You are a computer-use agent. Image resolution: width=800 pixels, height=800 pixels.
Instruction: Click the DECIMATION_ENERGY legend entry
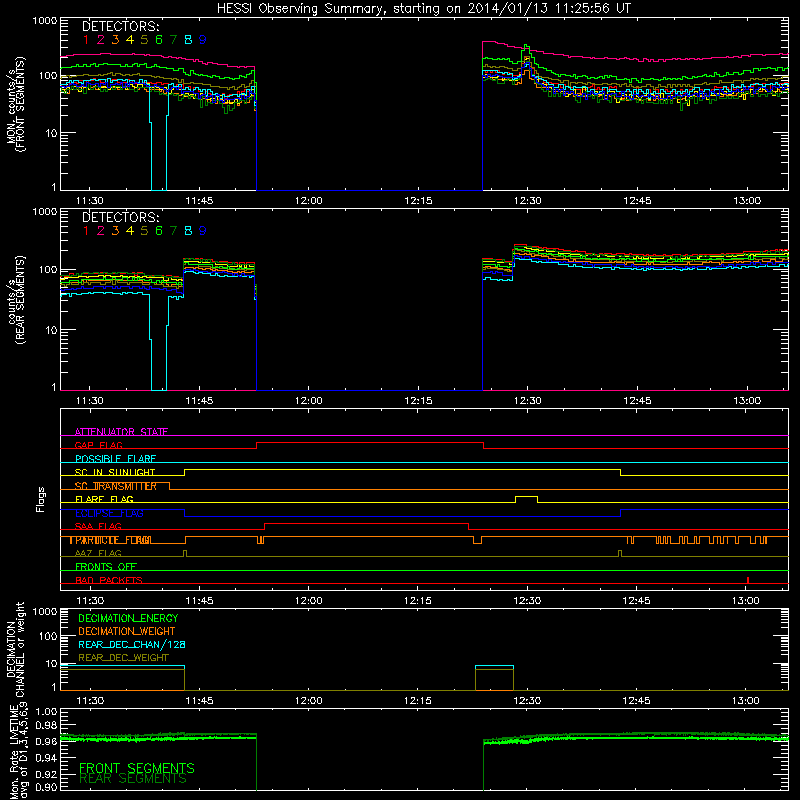pyautogui.click(x=128, y=618)
